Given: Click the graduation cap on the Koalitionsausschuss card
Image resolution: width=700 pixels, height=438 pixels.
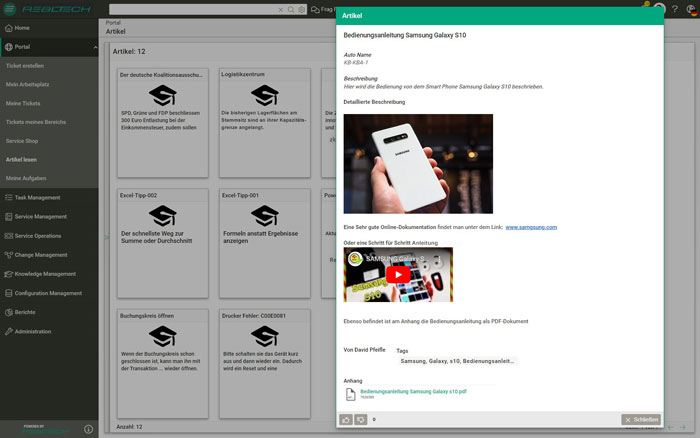Looking at the screenshot, I should (163, 95).
